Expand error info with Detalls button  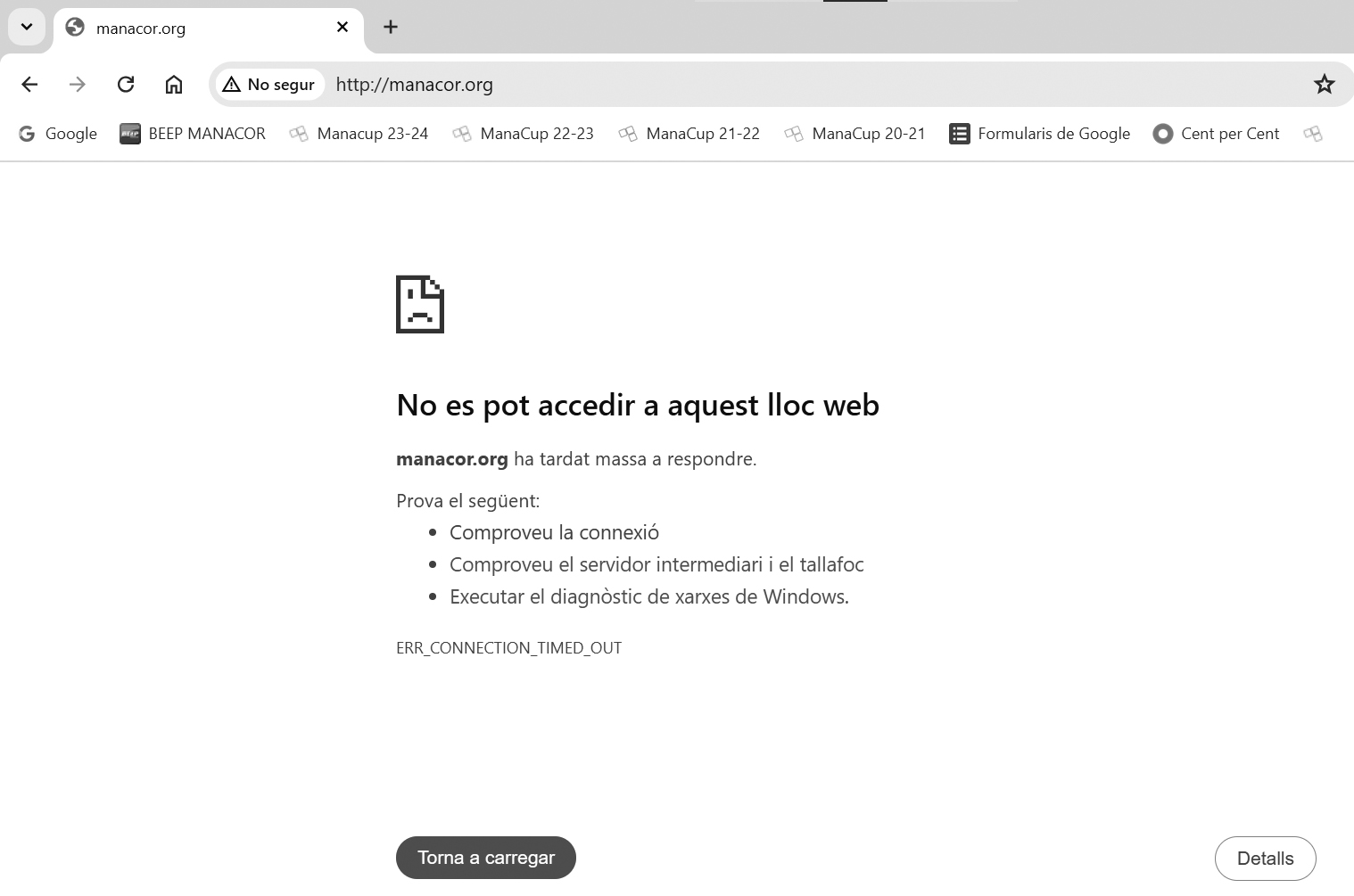coord(1265,859)
